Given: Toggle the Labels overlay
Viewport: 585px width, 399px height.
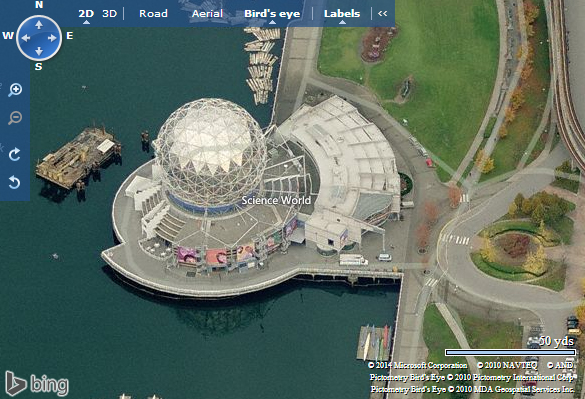Looking at the screenshot, I should pyautogui.click(x=342, y=14).
